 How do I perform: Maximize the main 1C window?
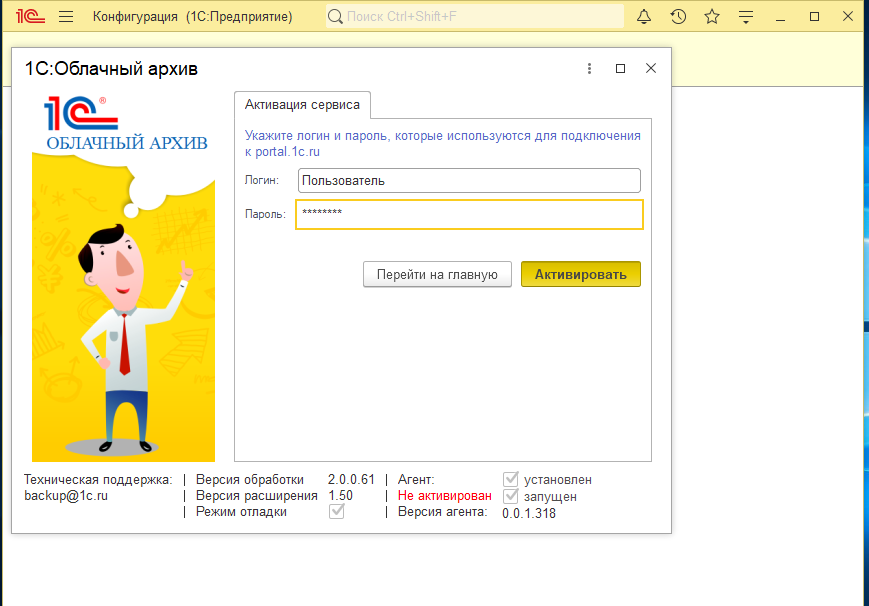814,17
